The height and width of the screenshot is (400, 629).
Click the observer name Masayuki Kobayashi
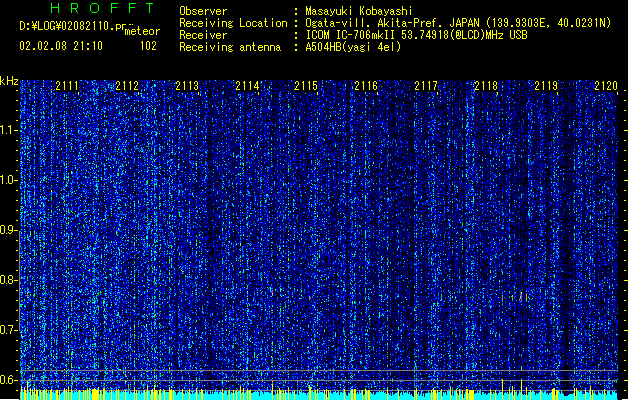tap(359, 11)
